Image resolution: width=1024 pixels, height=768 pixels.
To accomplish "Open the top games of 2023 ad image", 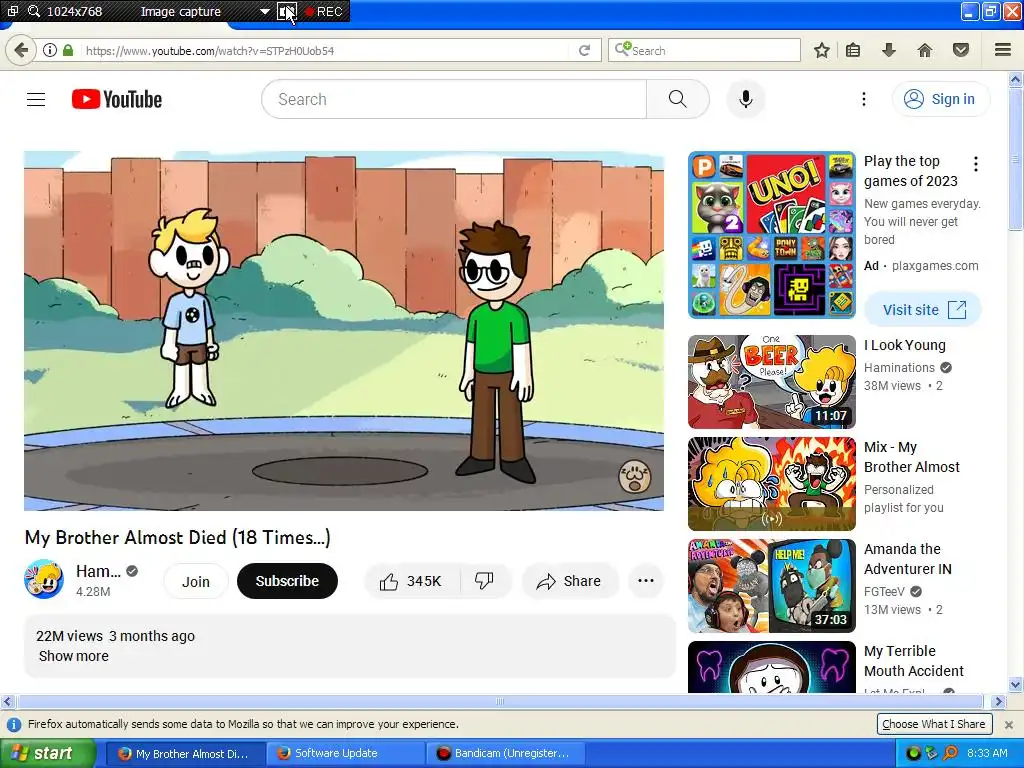I will point(771,235).
